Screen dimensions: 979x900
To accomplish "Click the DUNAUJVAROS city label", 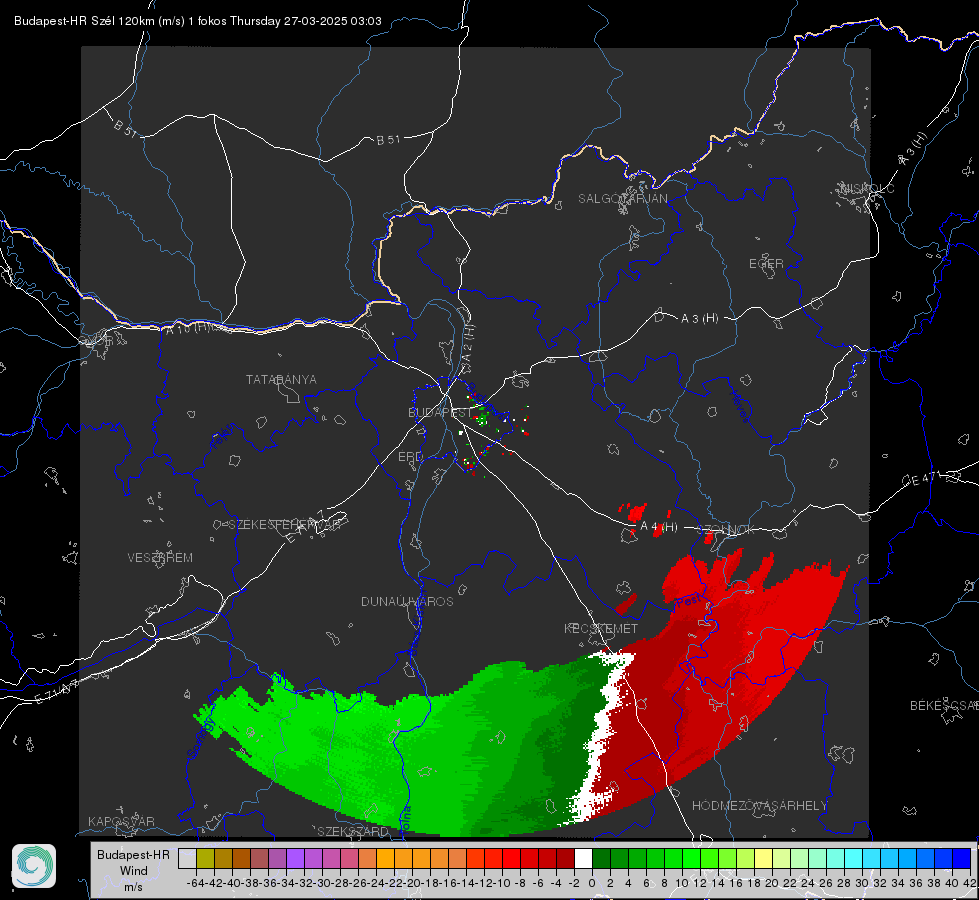I will pos(407,601).
